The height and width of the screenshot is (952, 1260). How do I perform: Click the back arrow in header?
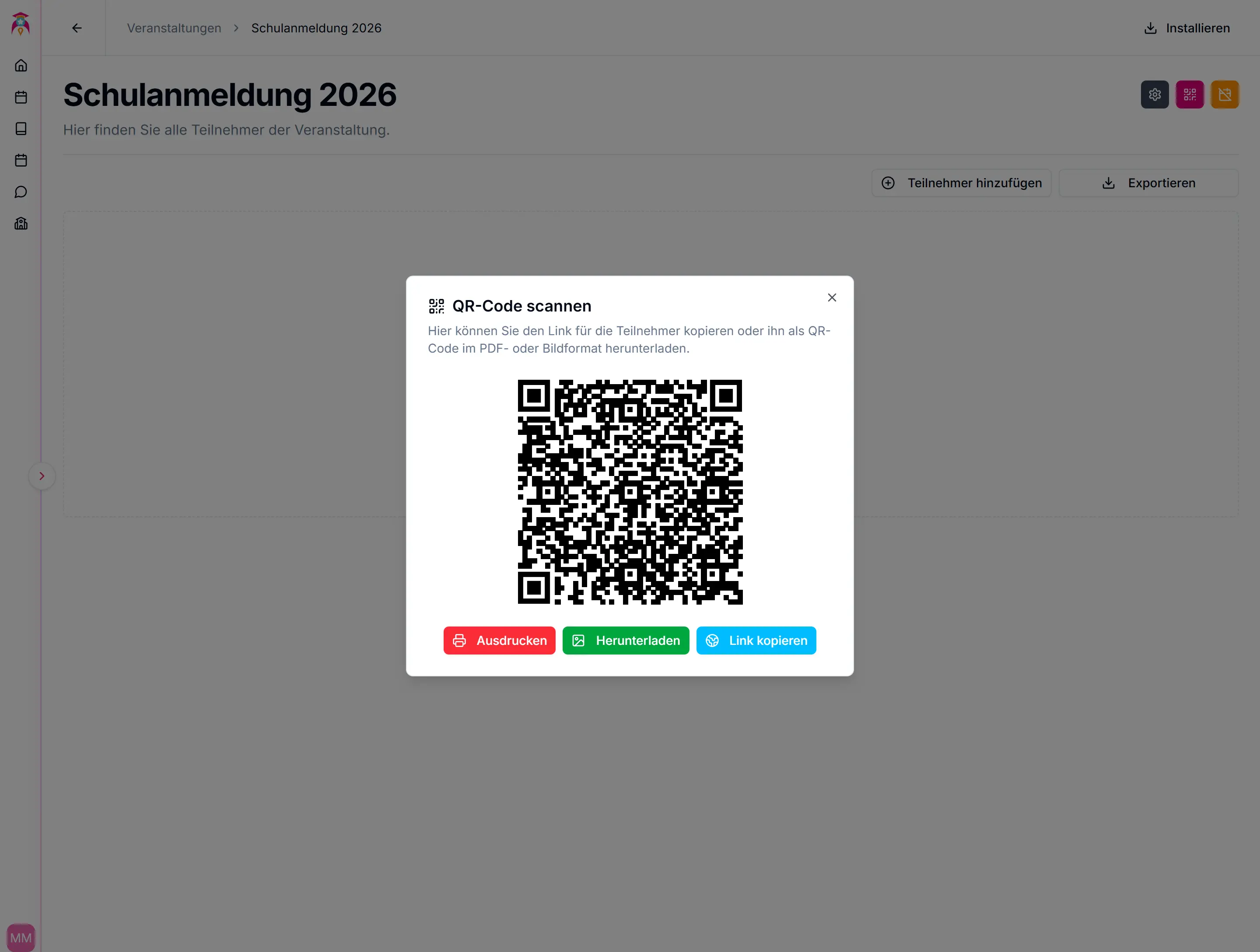[x=77, y=28]
